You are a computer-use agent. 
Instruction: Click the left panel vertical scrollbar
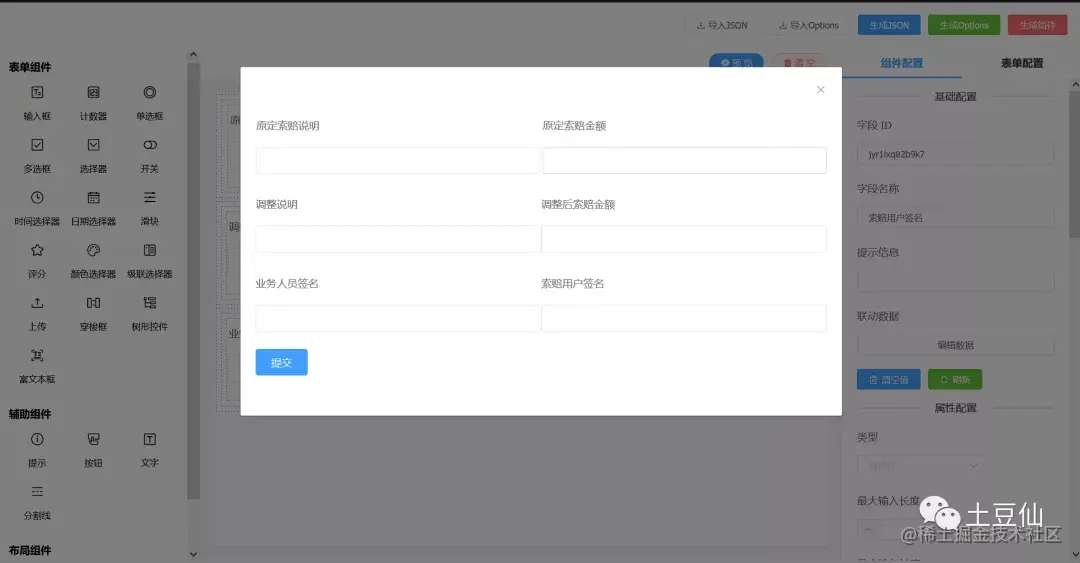click(193, 281)
